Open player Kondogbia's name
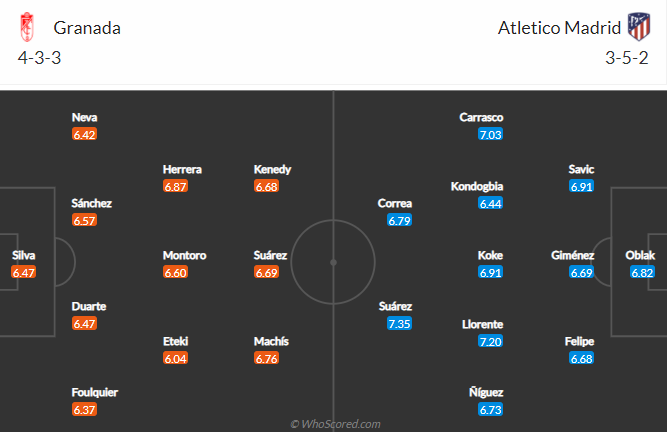Screen dimensions: 667x432 (x=477, y=186)
